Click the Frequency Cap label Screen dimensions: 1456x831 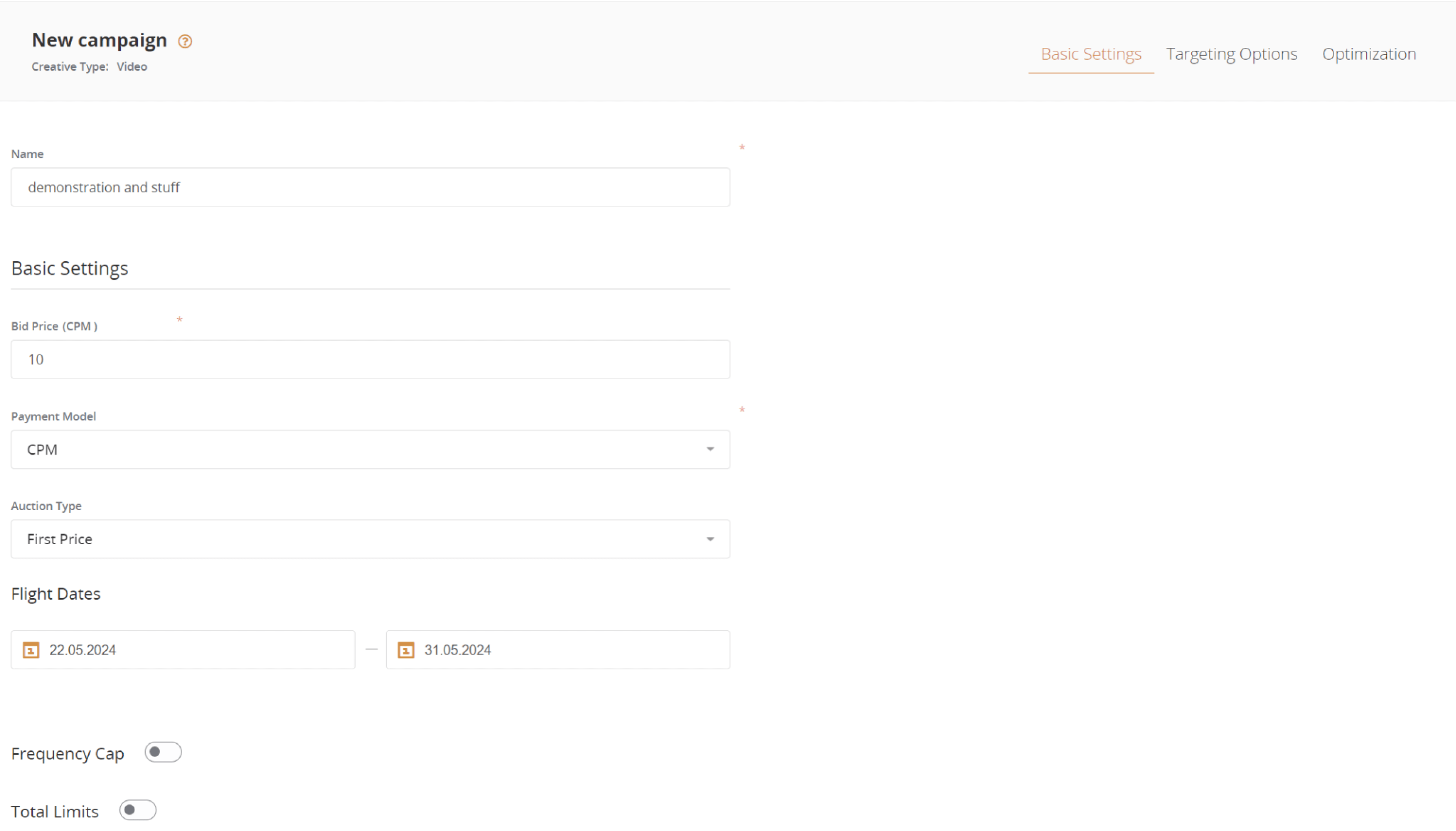(67, 753)
